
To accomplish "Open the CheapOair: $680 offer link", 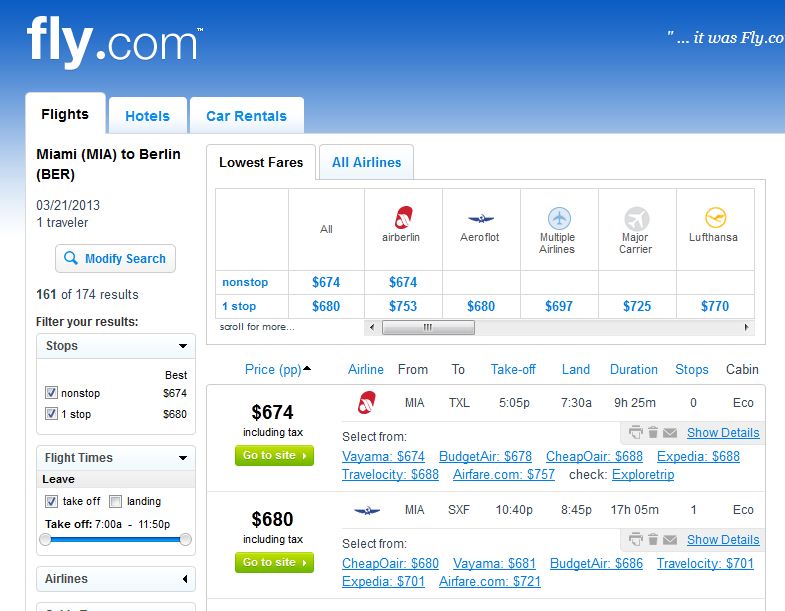I will (390, 563).
